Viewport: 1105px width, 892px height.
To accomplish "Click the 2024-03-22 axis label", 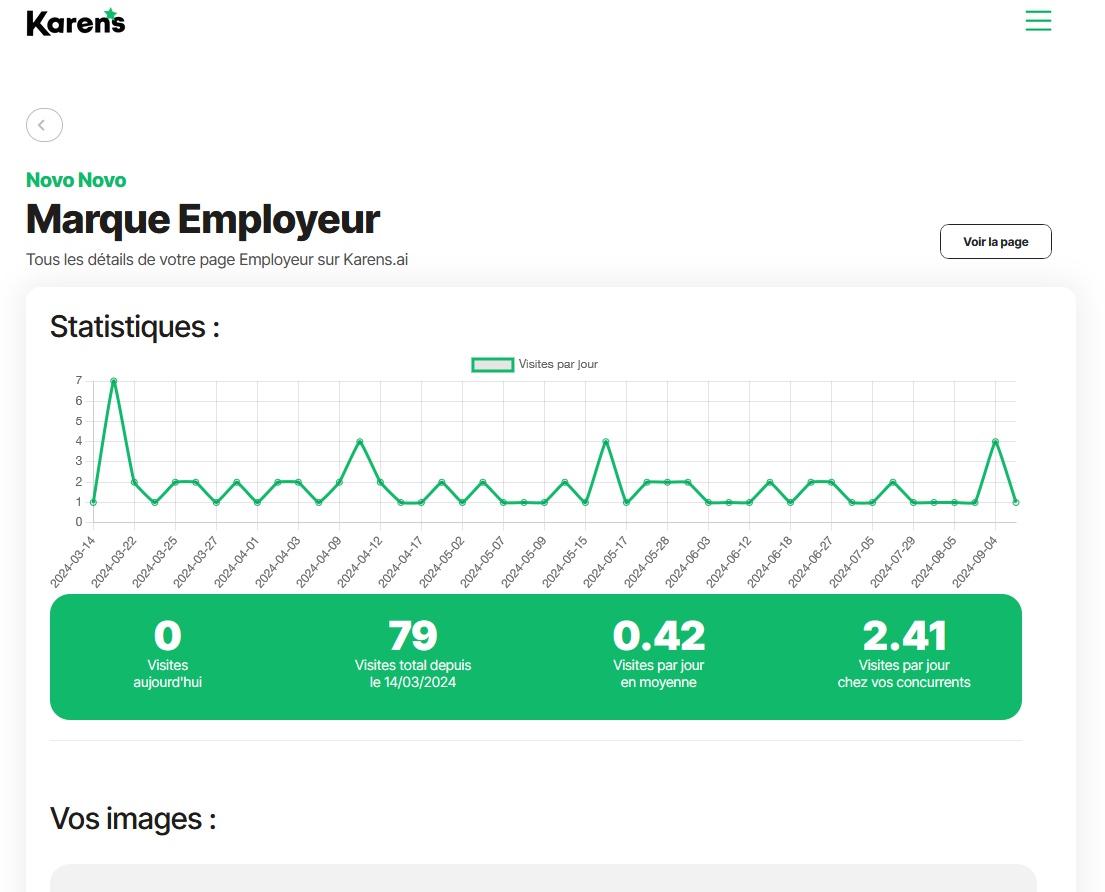I will tap(114, 561).
